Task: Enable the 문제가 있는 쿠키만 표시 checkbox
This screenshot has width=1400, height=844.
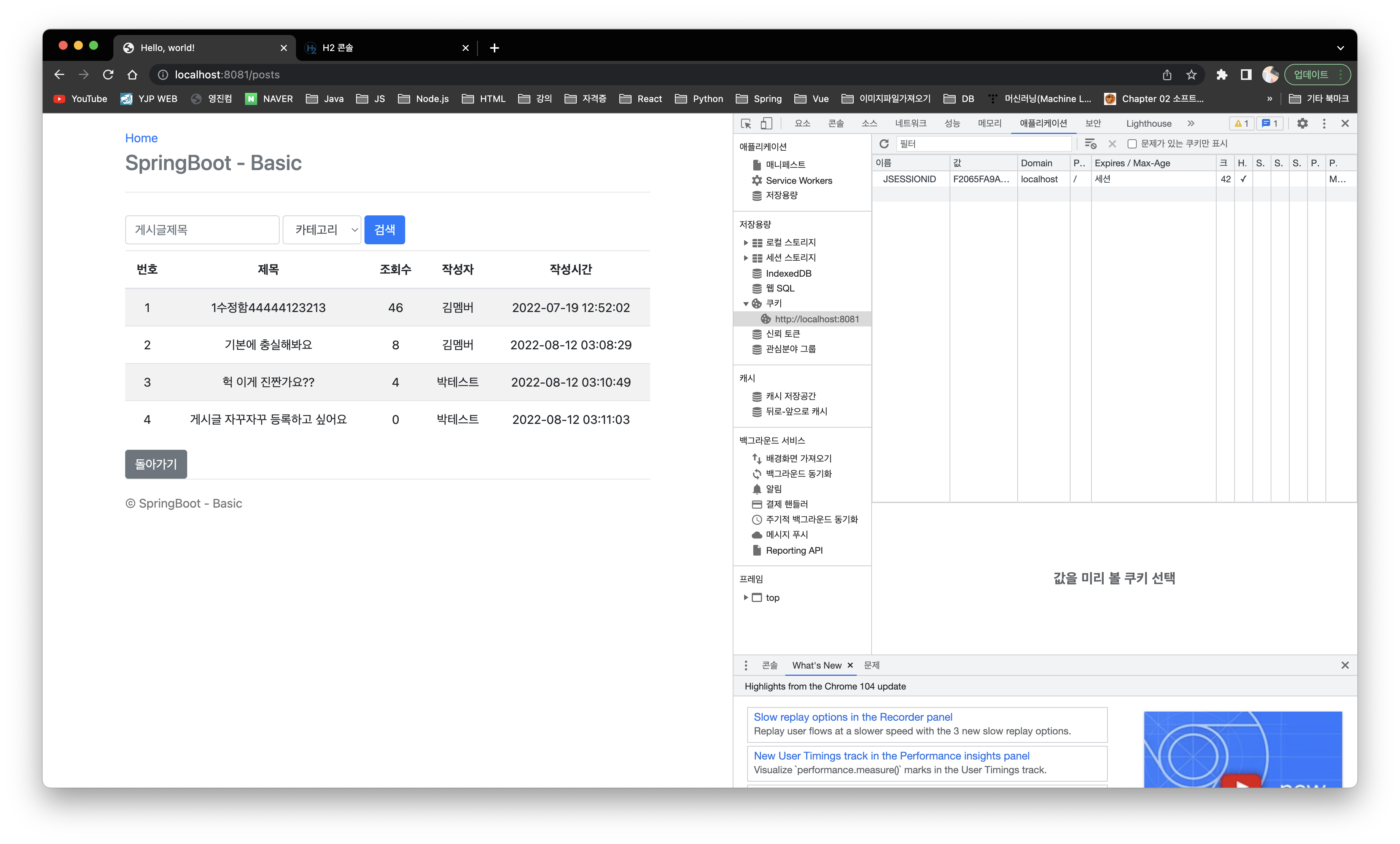Action: (1131, 144)
